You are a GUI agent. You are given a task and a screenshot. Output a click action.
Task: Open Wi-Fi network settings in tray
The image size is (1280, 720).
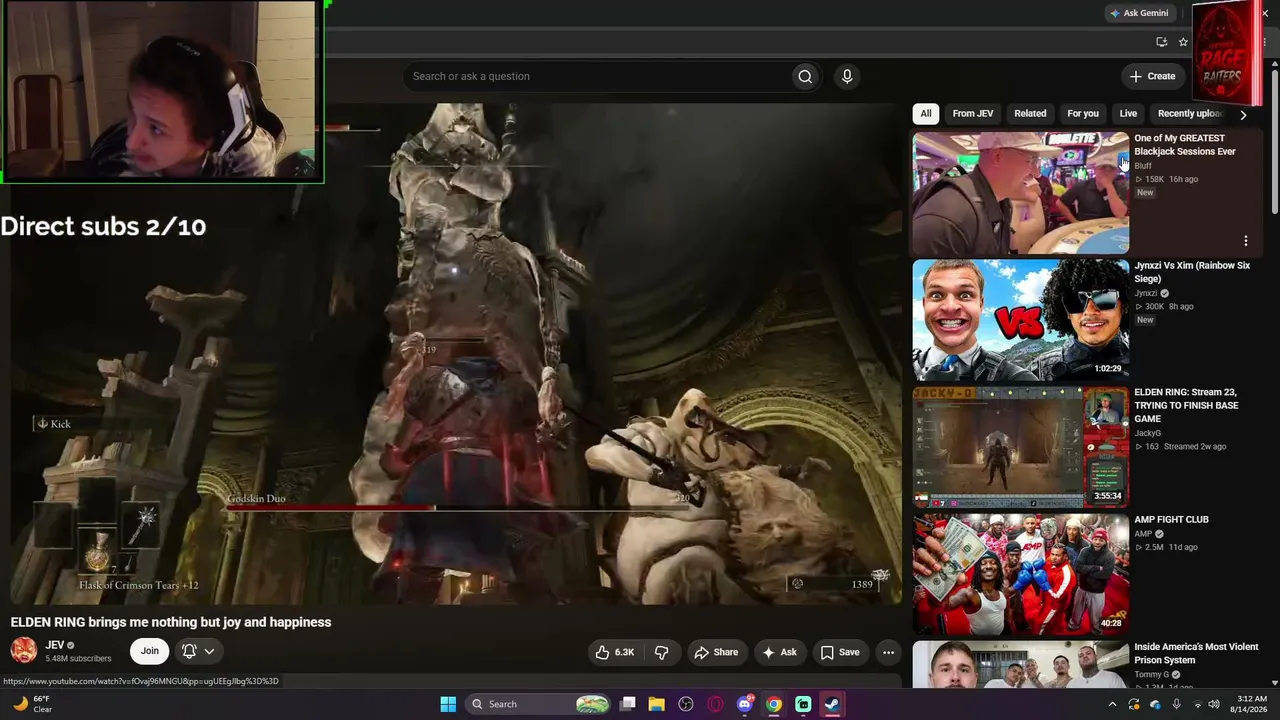pos(1197,704)
